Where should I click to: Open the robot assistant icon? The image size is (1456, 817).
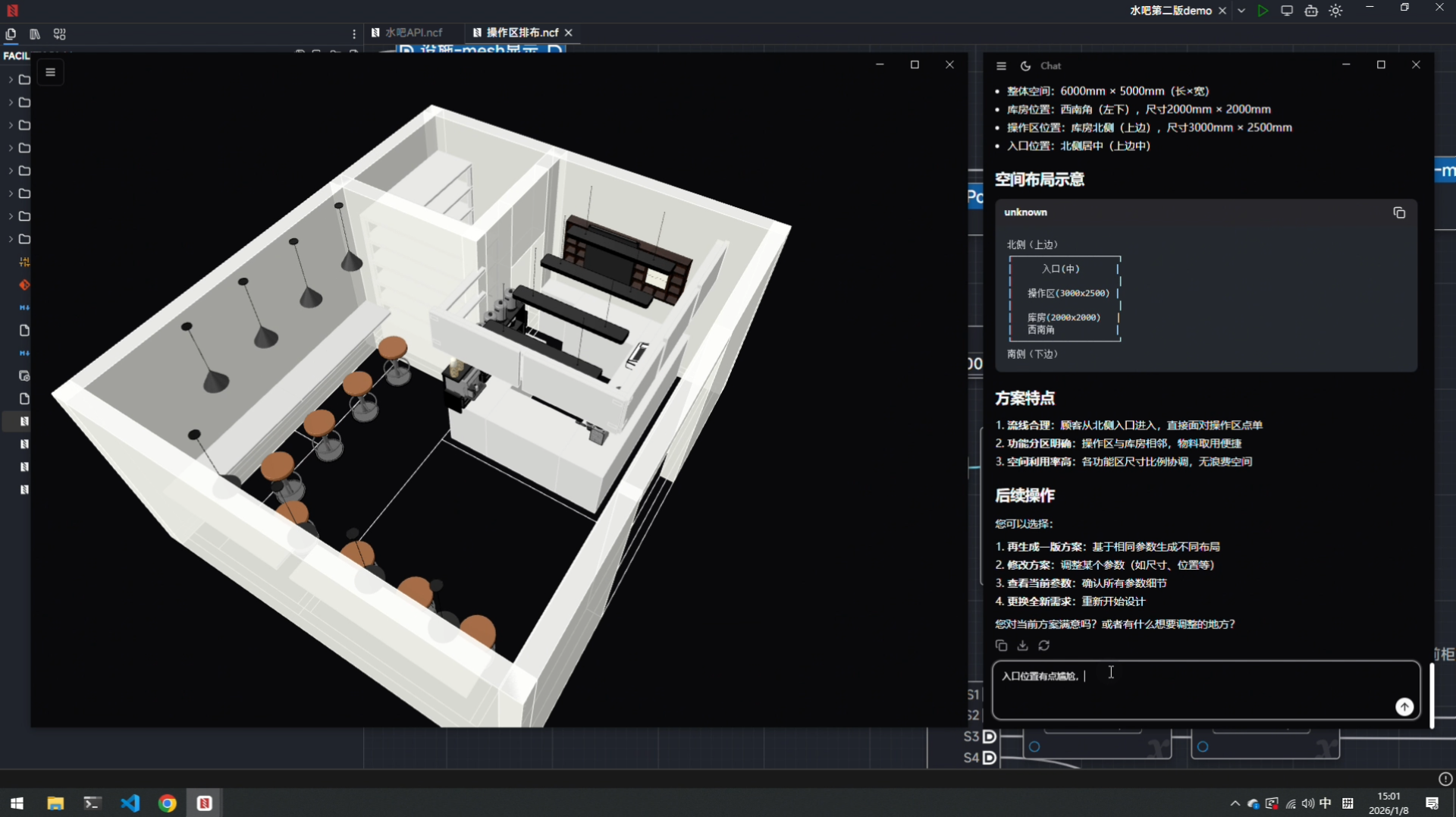pyautogui.click(x=1311, y=11)
